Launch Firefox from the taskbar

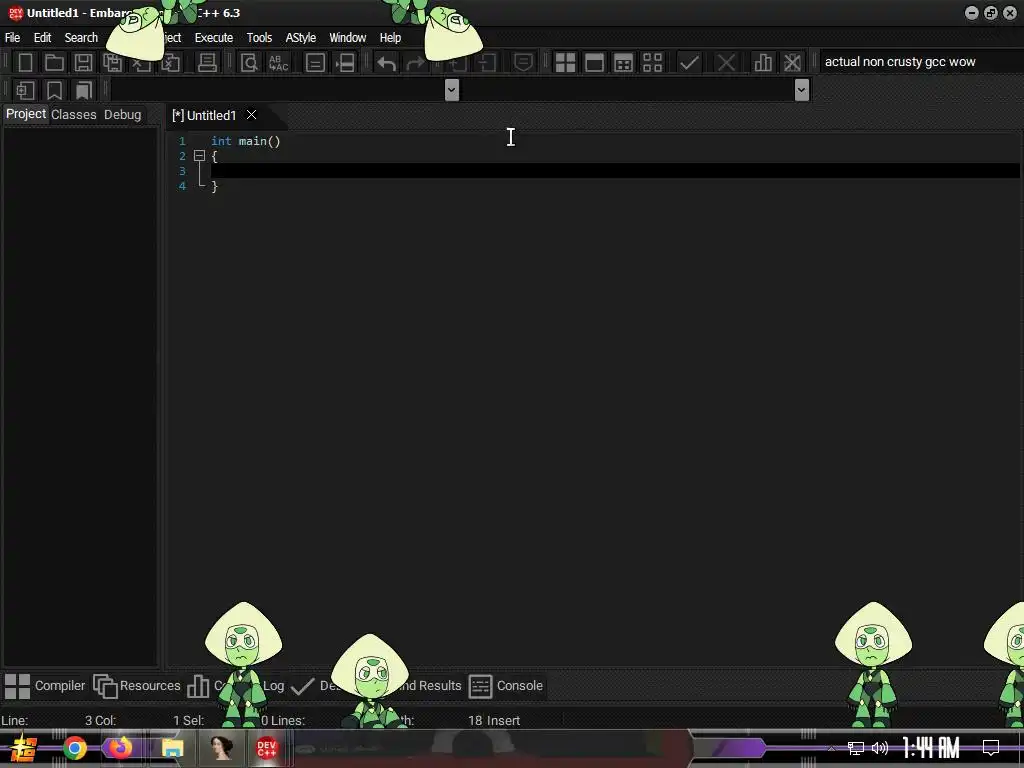[120, 748]
